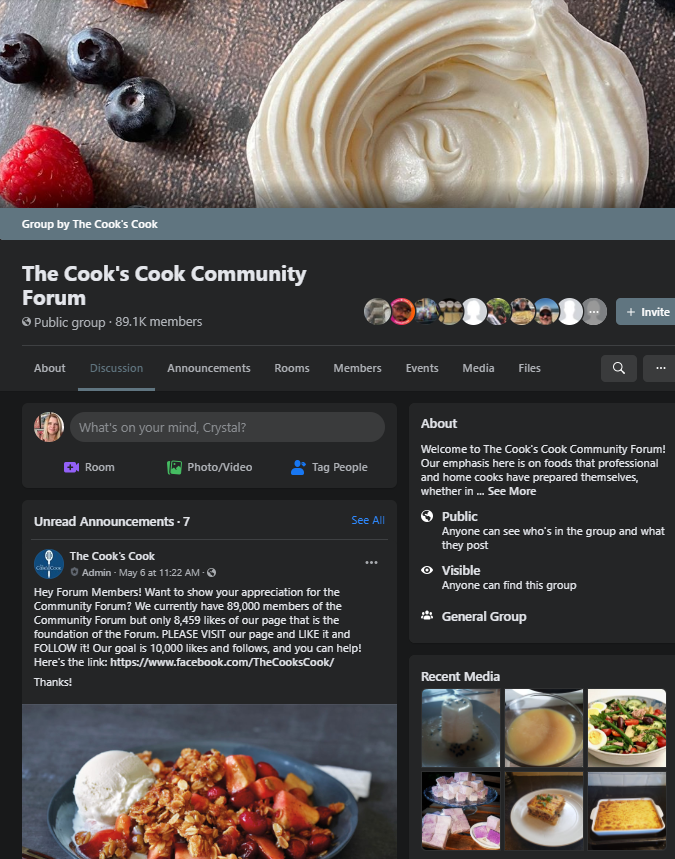Open the fruit crumble post image
The width and height of the screenshot is (675, 859).
coord(209,782)
